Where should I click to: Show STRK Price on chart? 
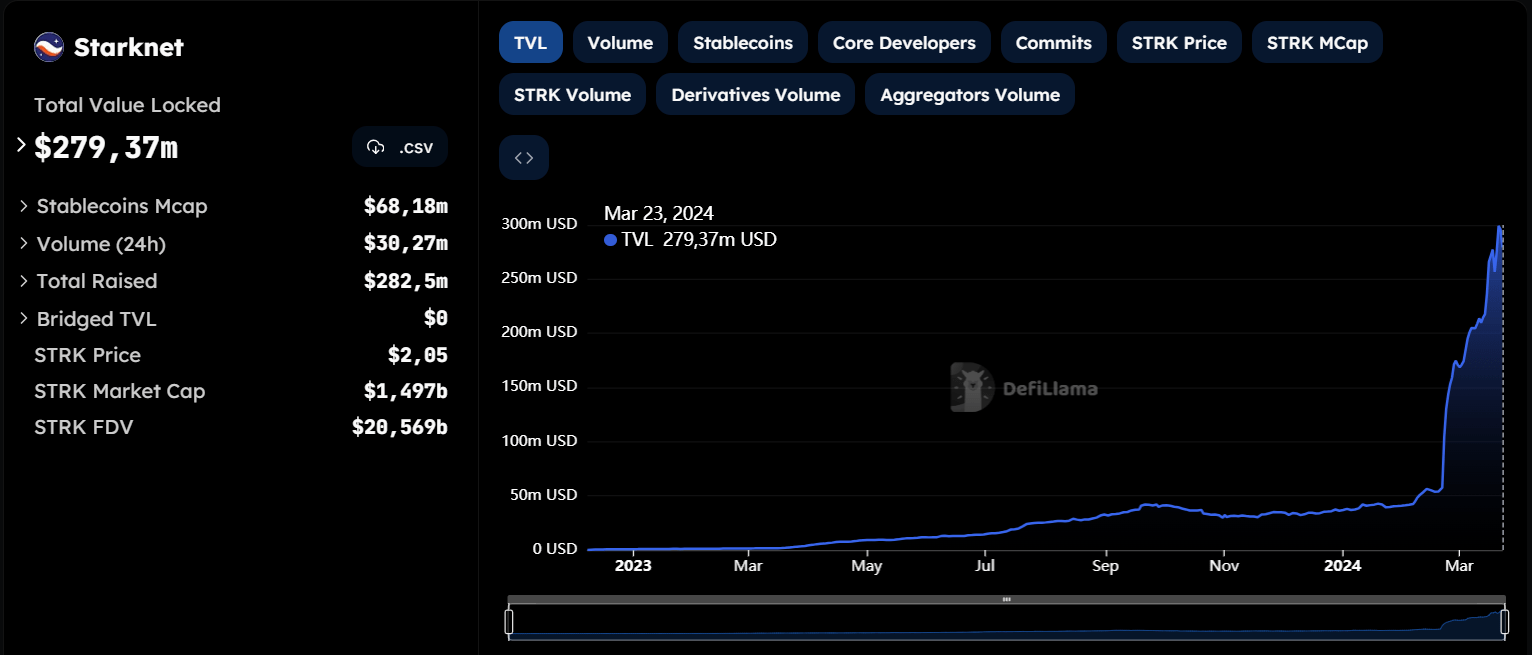tap(1179, 43)
